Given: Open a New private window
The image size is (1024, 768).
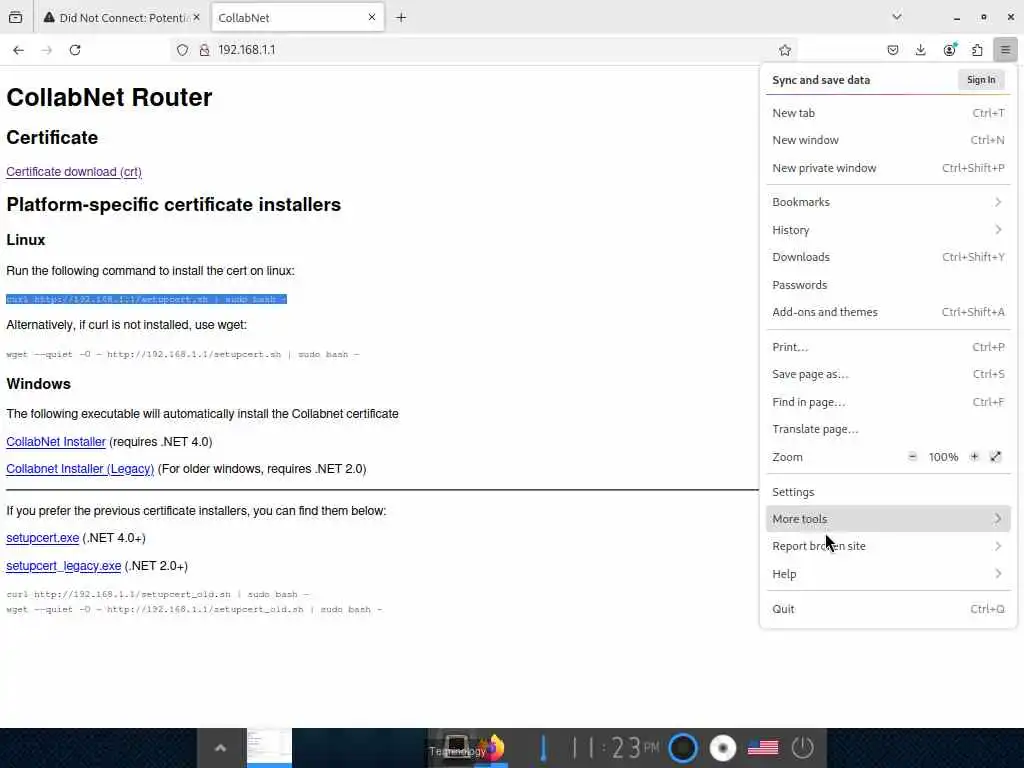Looking at the screenshot, I should point(888,168).
